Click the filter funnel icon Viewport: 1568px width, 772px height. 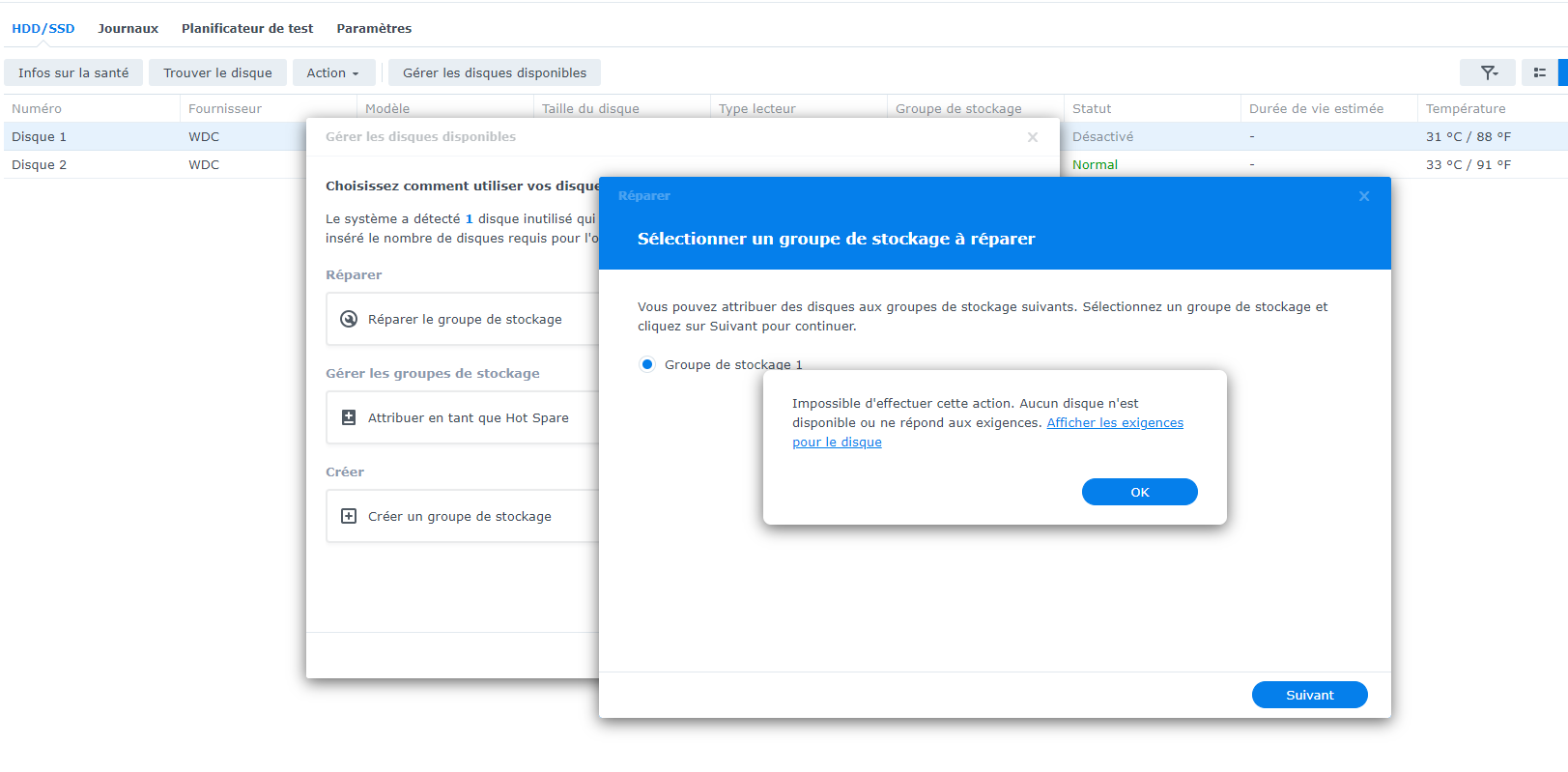pos(1488,72)
